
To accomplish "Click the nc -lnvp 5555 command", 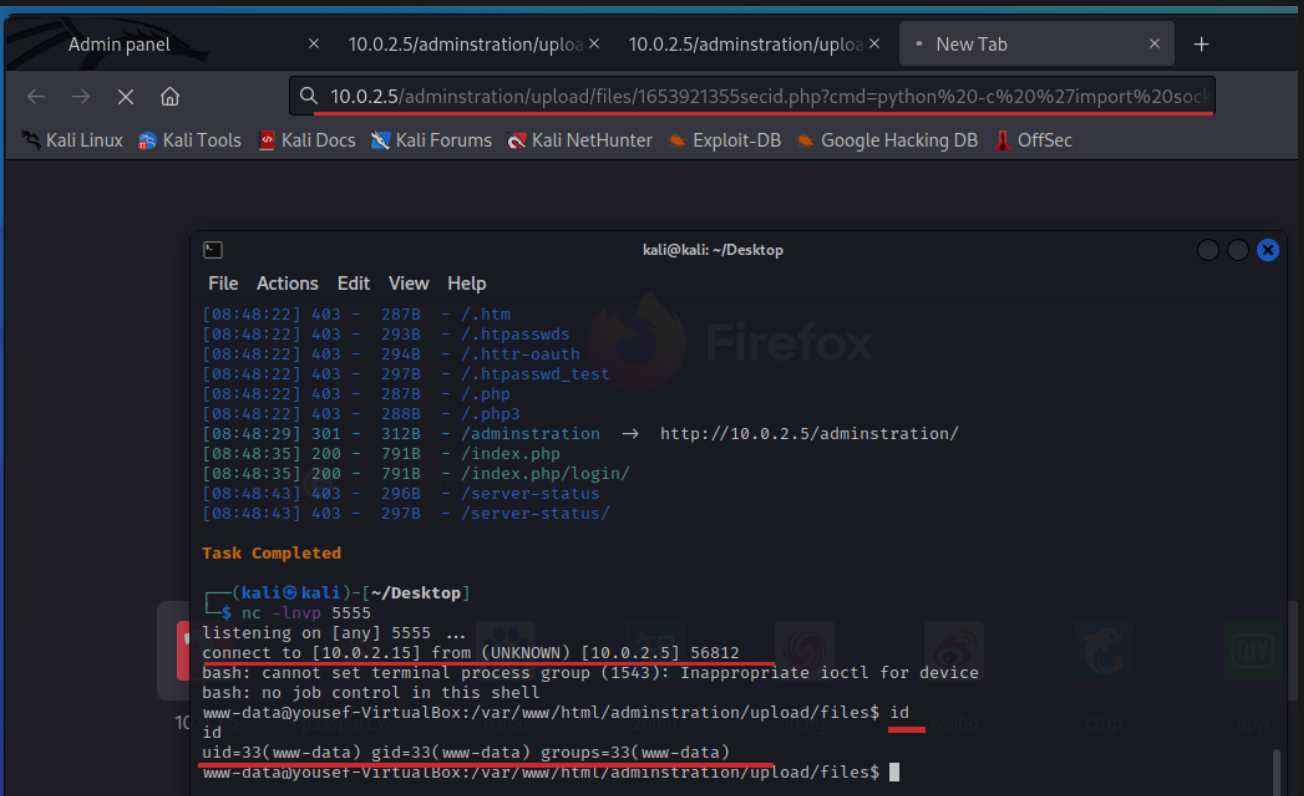I will coord(306,613).
